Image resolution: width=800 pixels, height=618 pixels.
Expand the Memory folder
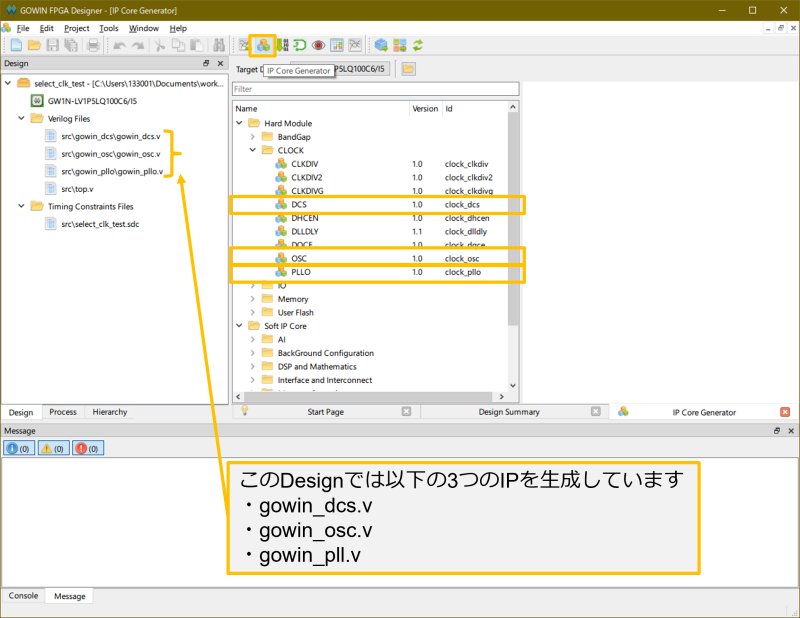(253, 299)
